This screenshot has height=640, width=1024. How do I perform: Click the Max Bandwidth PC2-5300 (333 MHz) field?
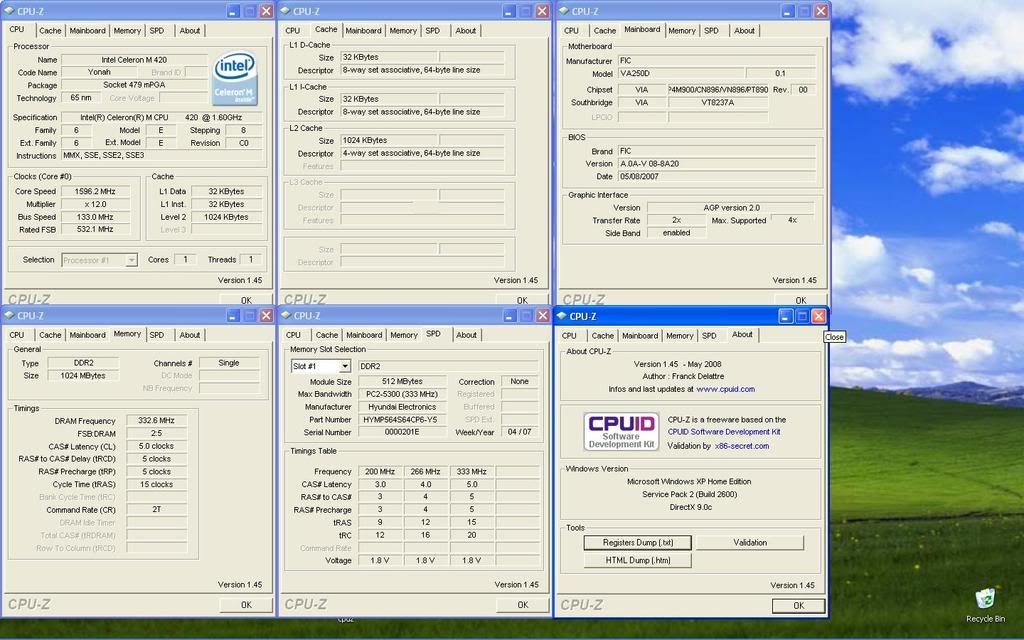click(402, 394)
